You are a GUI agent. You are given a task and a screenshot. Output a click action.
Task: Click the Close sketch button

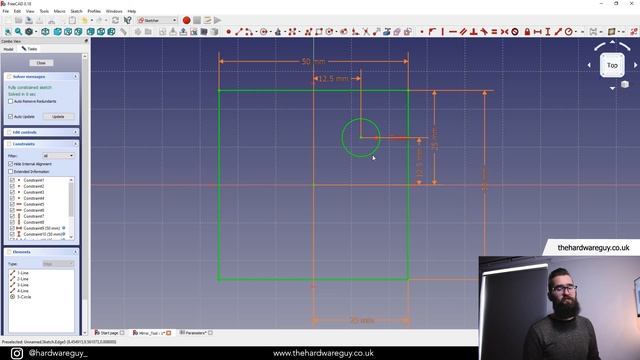tap(41, 63)
